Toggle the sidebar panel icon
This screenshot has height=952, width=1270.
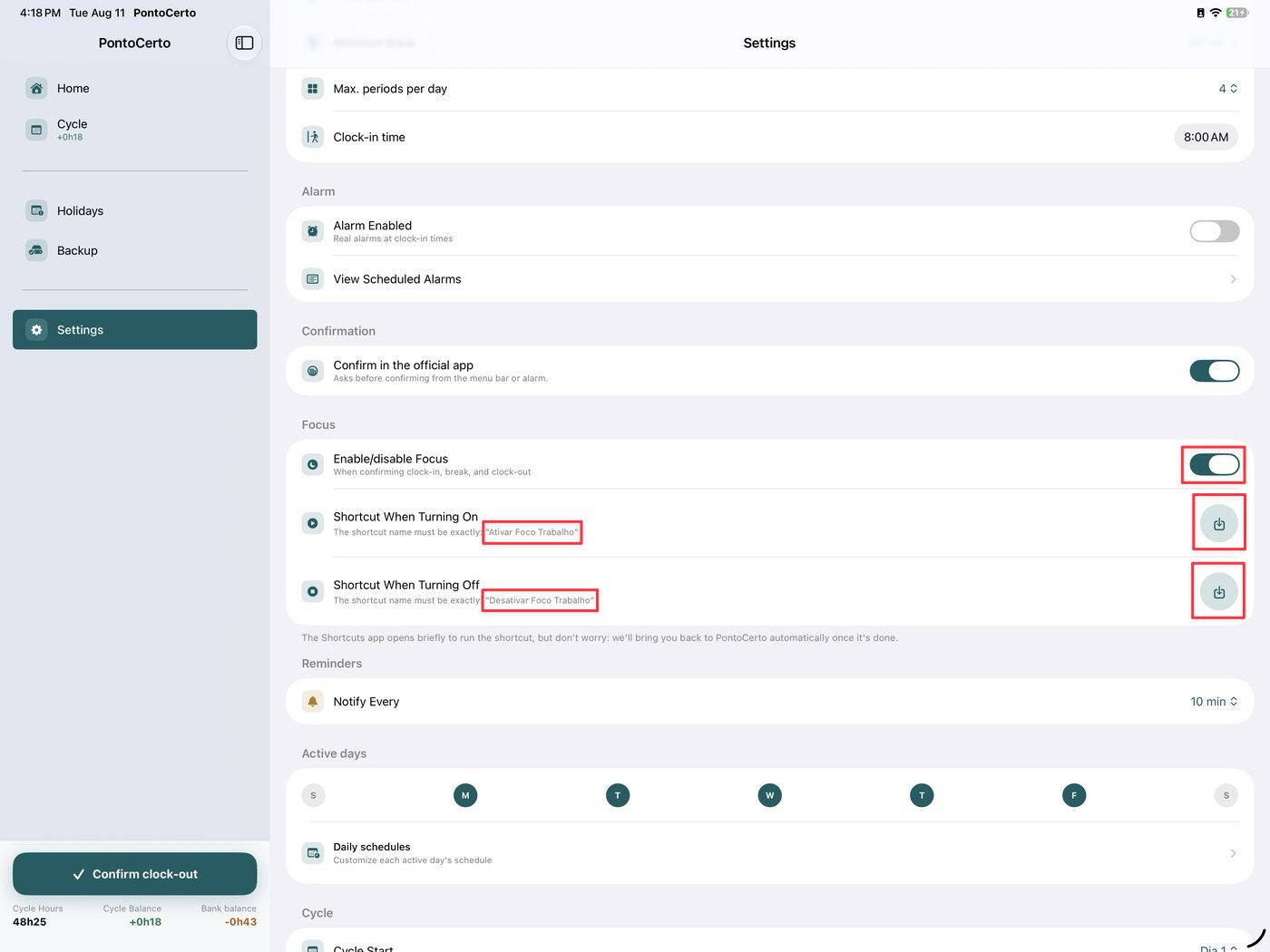pyautogui.click(x=244, y=43)
